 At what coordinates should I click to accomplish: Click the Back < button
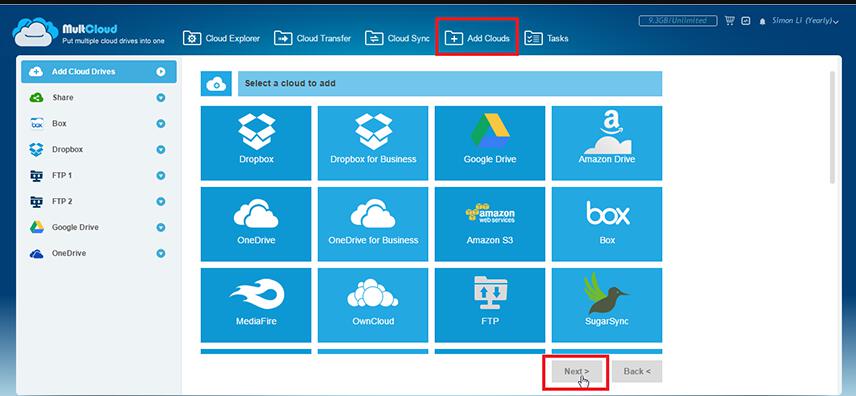[637, 371]
